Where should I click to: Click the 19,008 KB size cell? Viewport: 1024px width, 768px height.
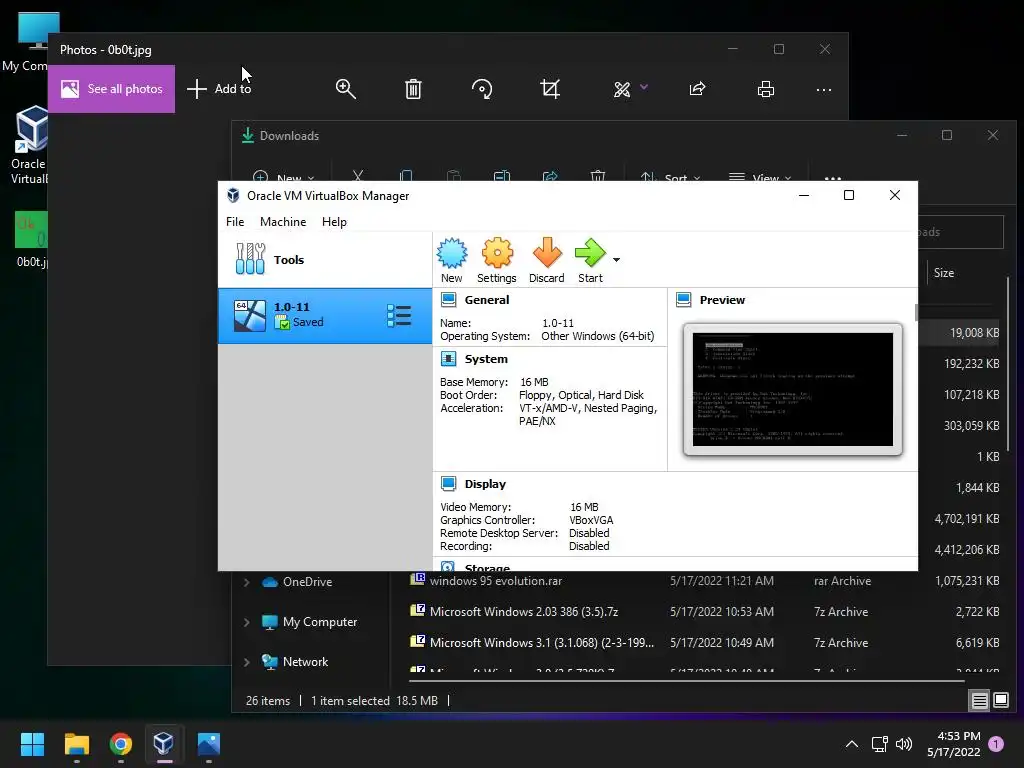tap(974, 332)
